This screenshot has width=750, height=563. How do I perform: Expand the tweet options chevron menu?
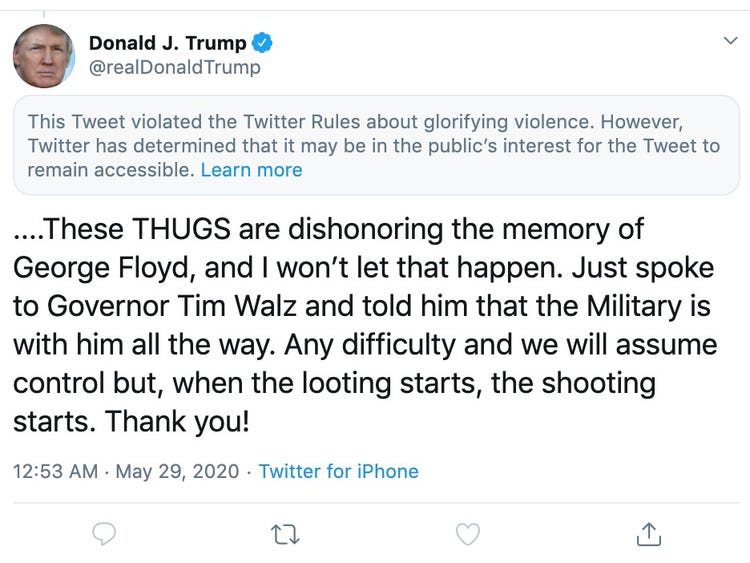pos(730,40)
